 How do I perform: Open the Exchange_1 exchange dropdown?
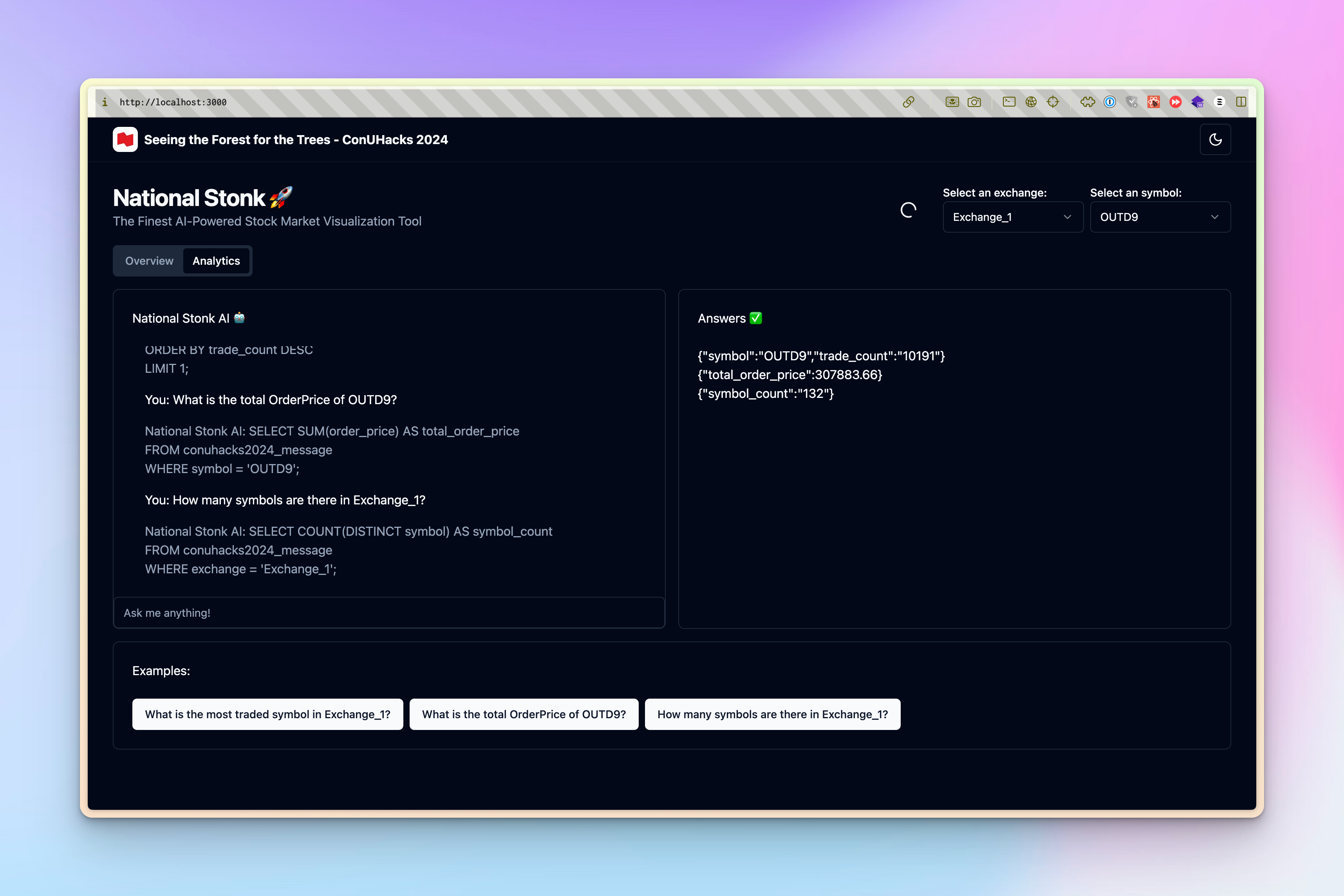point(1013,217)
